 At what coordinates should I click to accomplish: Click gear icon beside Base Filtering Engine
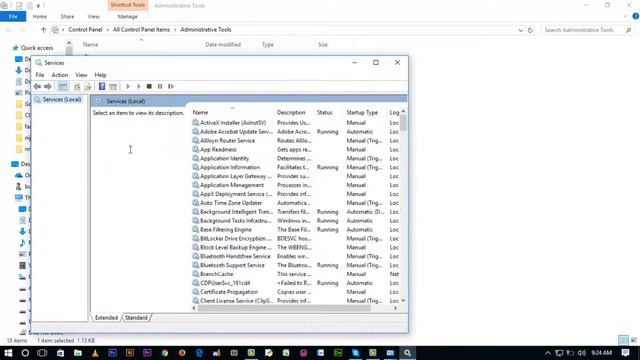pos(196,229)
